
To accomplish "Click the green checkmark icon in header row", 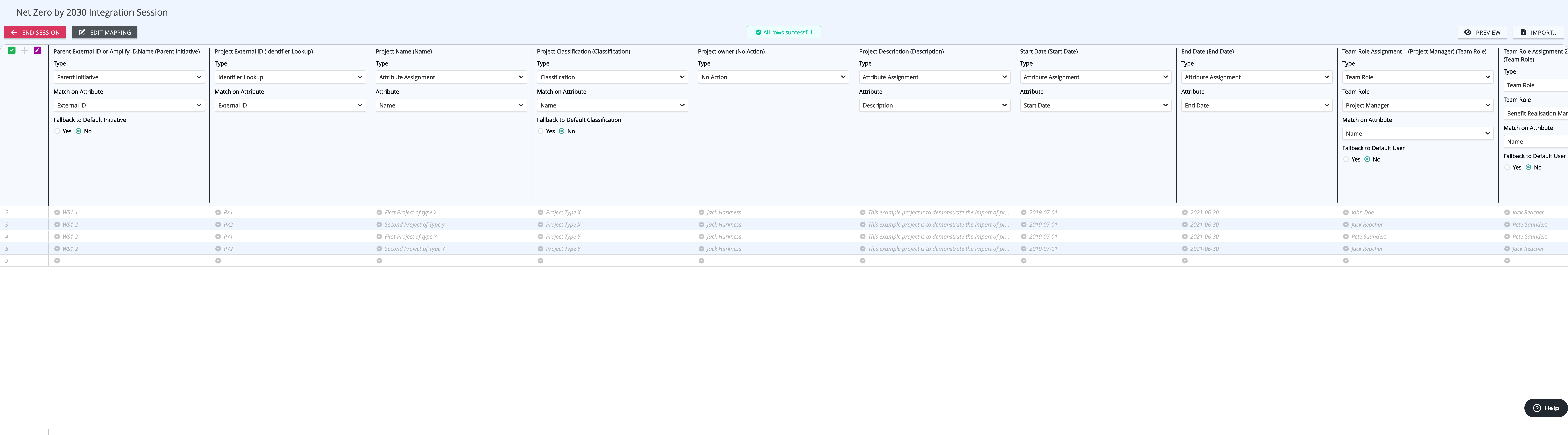I will pyautogui.click(x=11, y=51).
